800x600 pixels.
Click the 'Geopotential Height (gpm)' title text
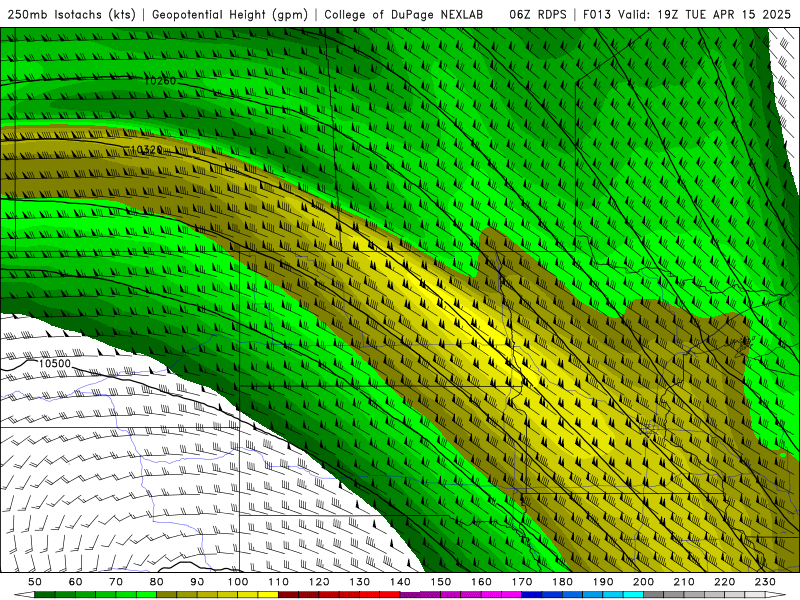pos(230,14)
